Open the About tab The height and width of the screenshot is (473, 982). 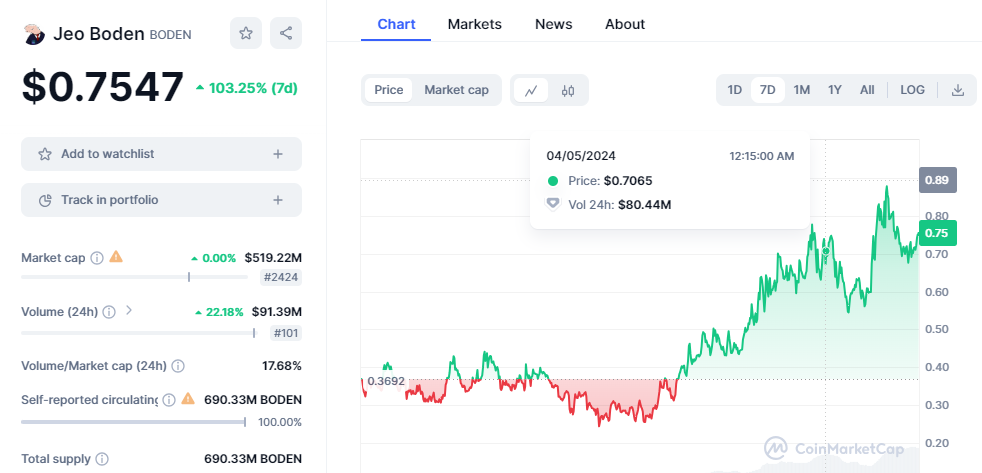[x=625, y=24]
